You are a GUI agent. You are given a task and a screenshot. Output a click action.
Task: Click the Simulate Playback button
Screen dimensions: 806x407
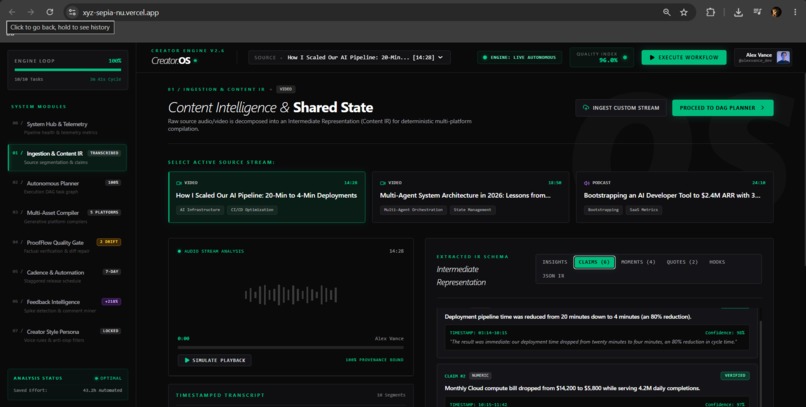coord(214,360)
